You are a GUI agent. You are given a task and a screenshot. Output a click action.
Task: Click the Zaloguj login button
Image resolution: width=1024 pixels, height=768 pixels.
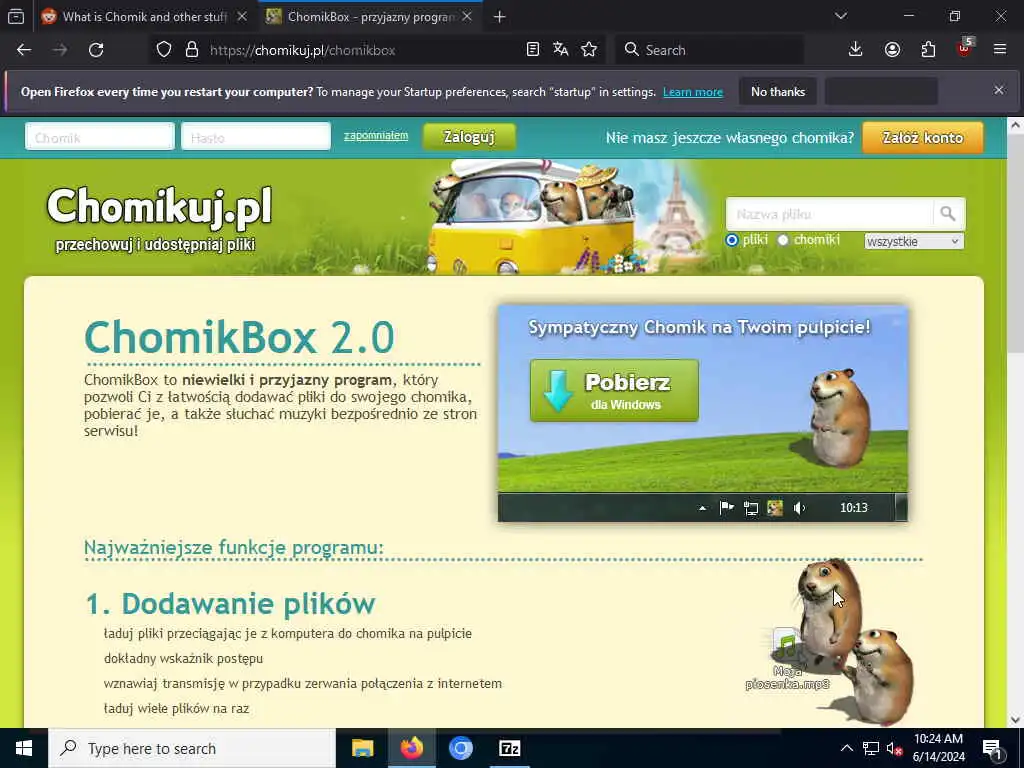469,137
